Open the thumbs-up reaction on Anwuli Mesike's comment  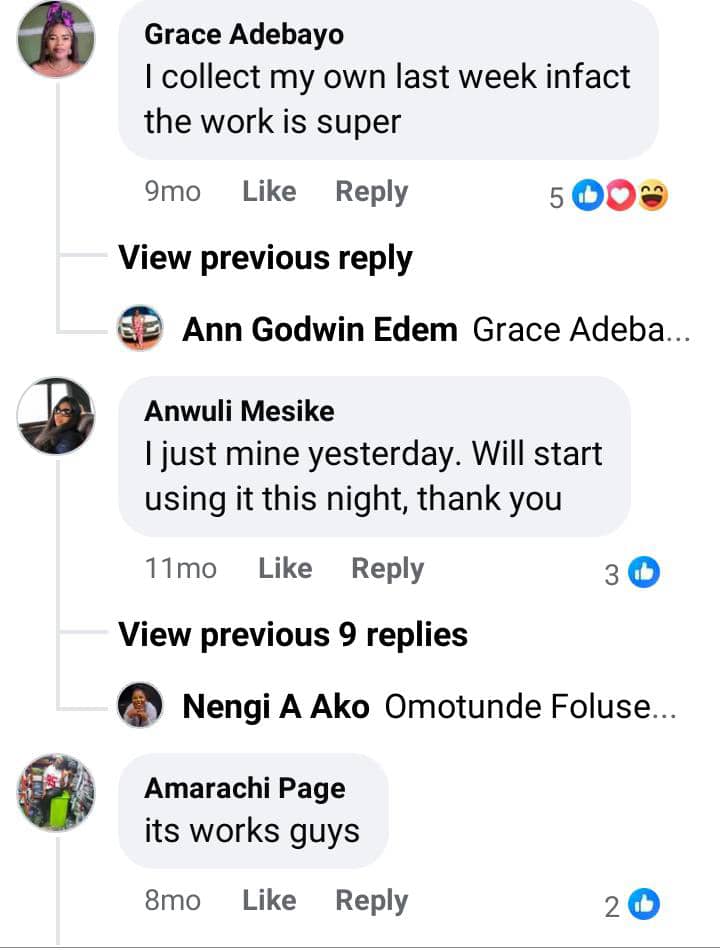pyautogui.click(x=644, y=573)
